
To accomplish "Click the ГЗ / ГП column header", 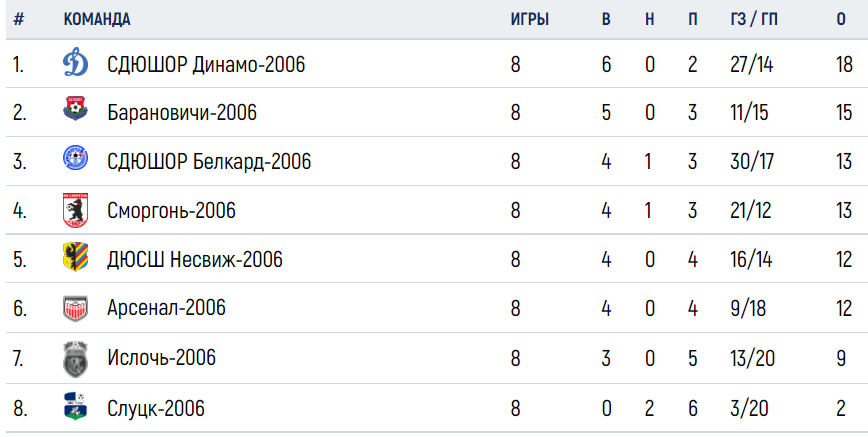I will pyautogui.click(x=754, y=19).
